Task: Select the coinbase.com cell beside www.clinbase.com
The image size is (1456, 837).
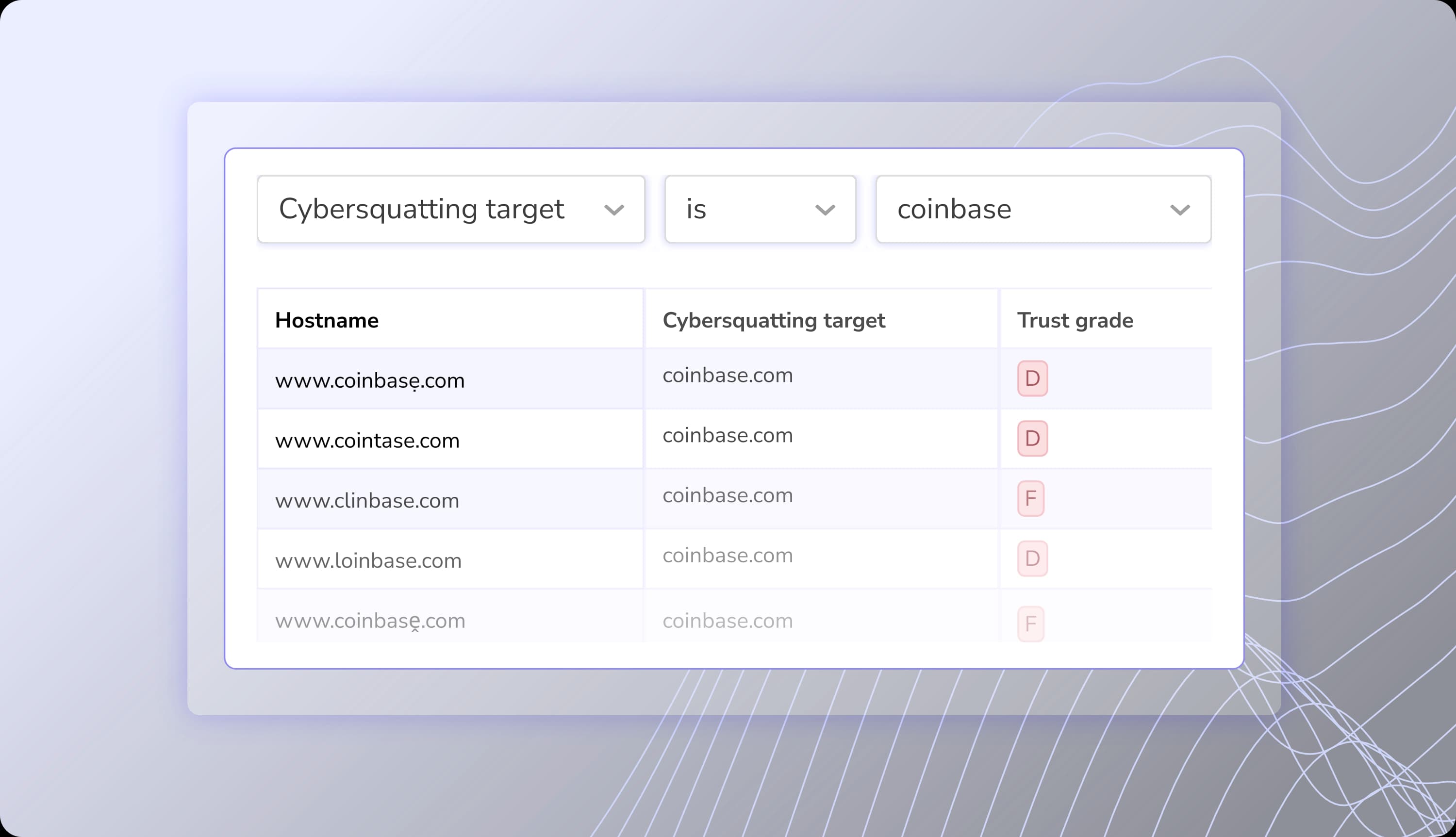Action: [727, 495]
